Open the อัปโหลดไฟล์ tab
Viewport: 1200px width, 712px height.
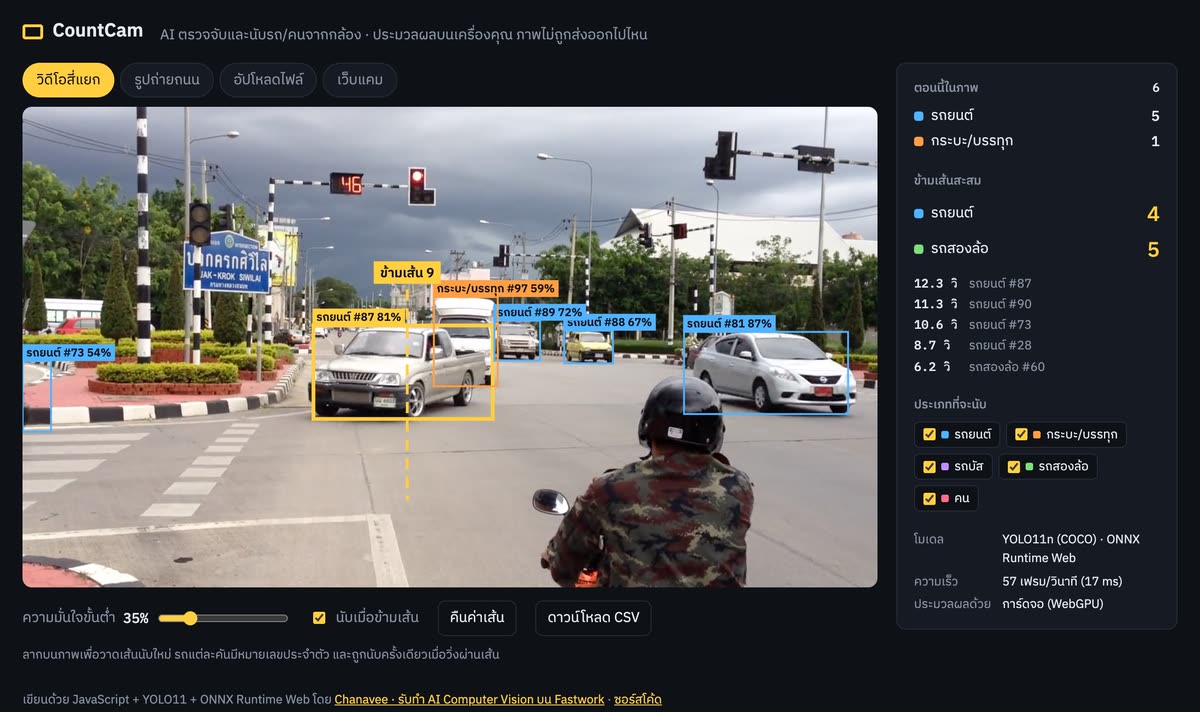click(268, 80)
